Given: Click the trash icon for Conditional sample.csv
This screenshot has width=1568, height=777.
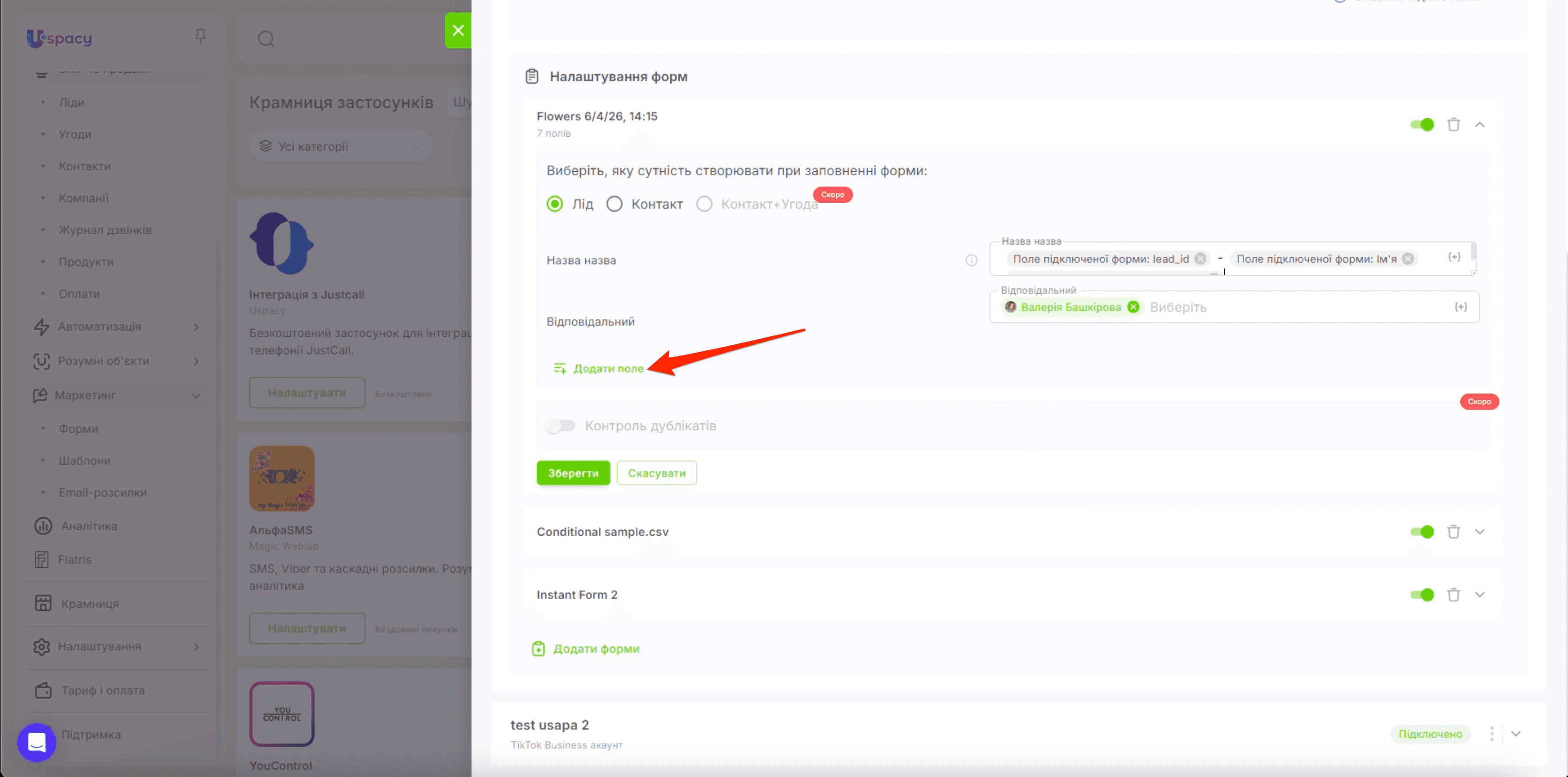Looking at the screenshot, I should pyautogui.click(x=1454, y=532).
